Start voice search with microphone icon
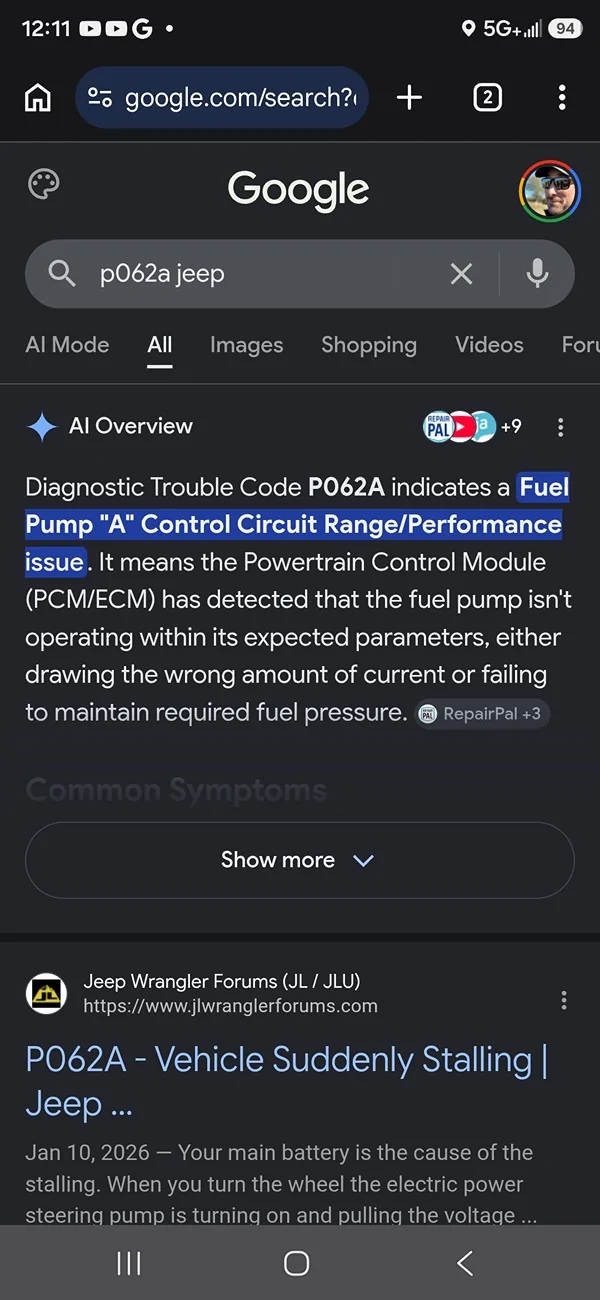The width and height of the screenshot is (600, 1300). 538,274
